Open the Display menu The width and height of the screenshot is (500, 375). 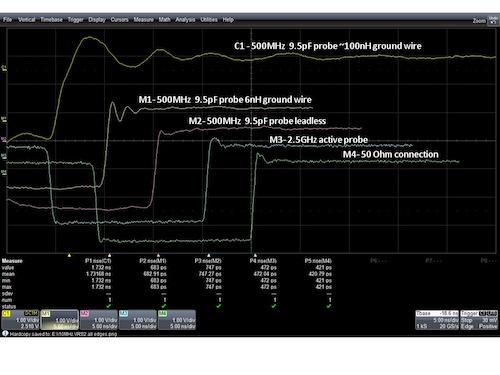tap(97, 20)
